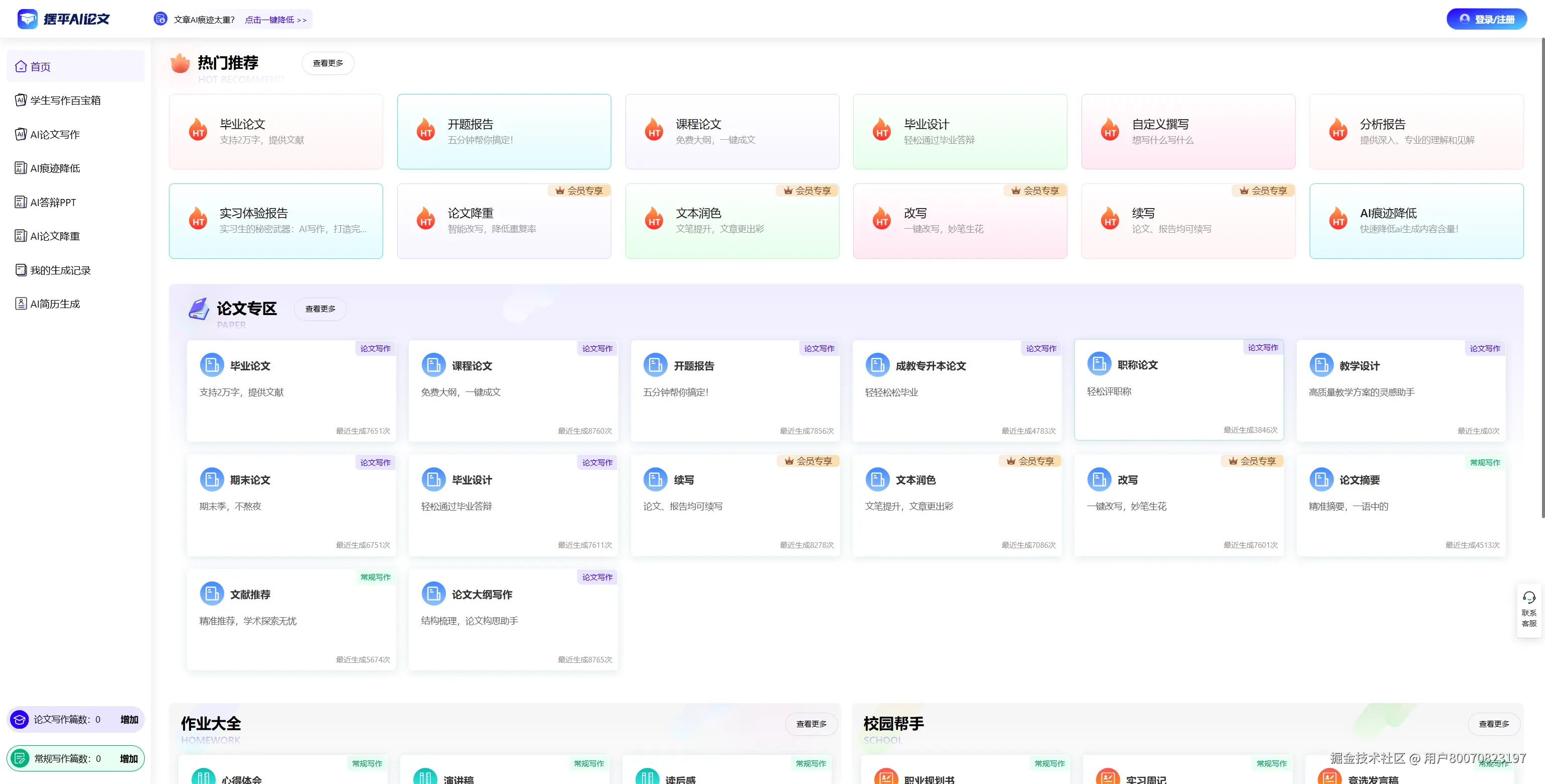Click the fire icon on 毕业论文 hot card
Screen dimensions: 1545x784
click(198, 130)
